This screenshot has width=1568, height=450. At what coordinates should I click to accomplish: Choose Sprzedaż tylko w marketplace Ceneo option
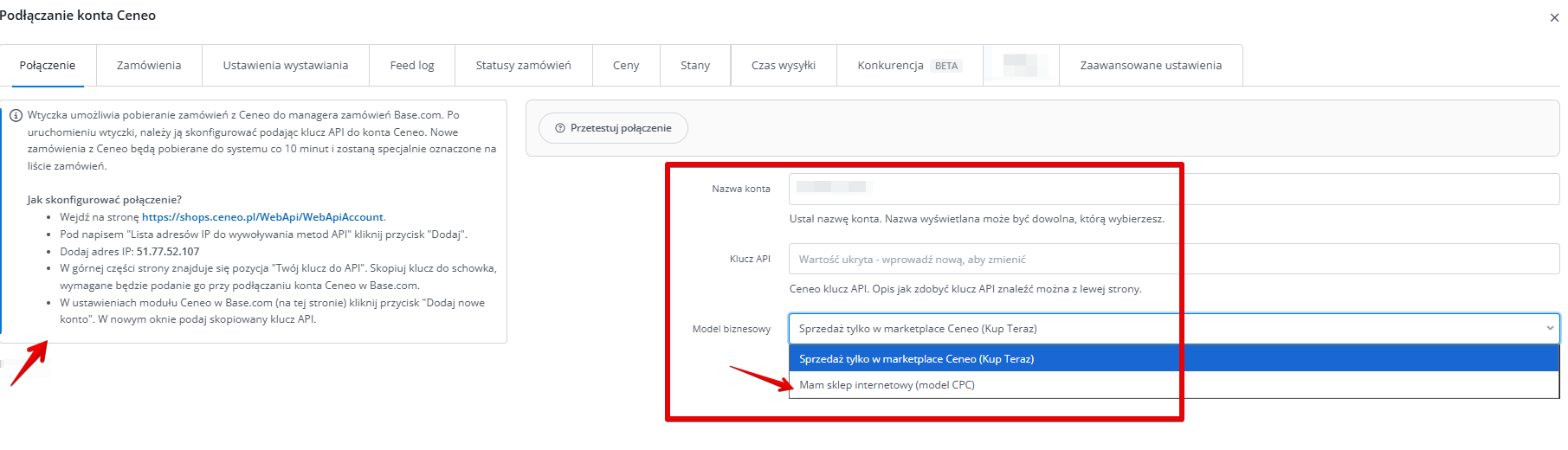click(916, 359)
